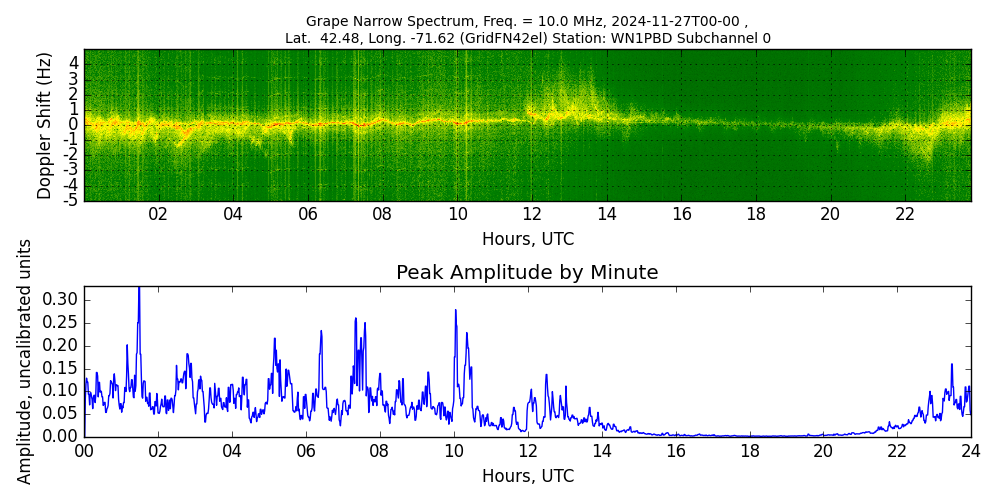Select the 22 hour tick under the spectrogram
The width and height of the screenshot is (1000, 500).
point(904,214)
